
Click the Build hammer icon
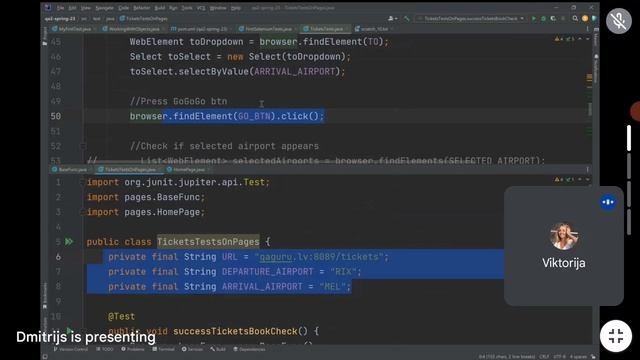[407, 18]
